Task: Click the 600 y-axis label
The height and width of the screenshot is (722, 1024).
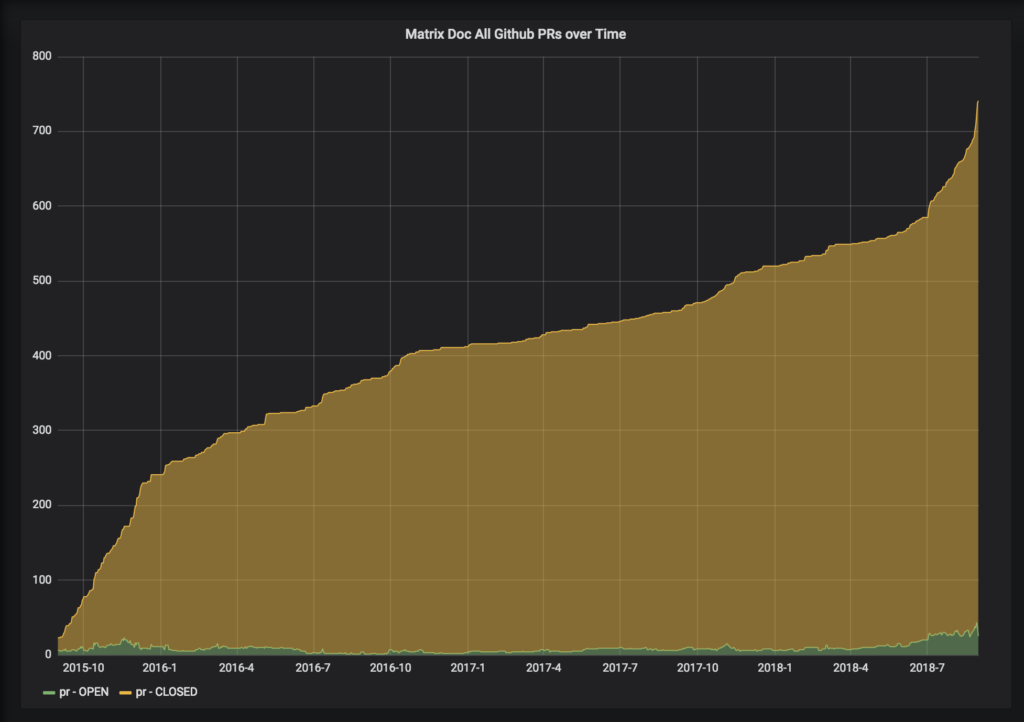Action: point(40,206)
